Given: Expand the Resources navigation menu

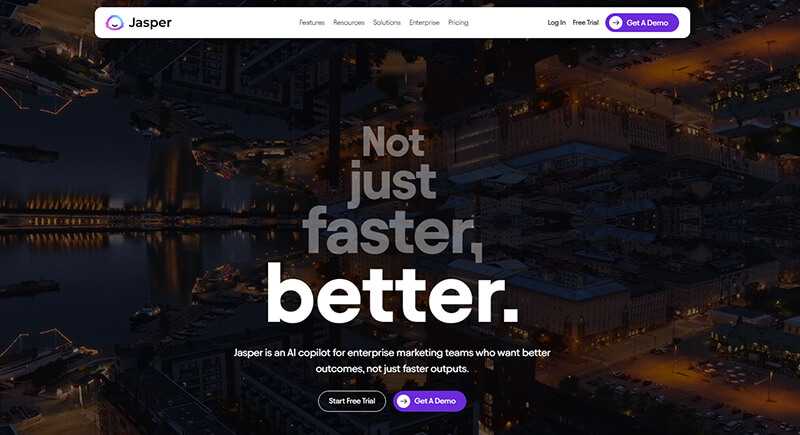Looking at the screenshot, I should click(x=349, y=22).
